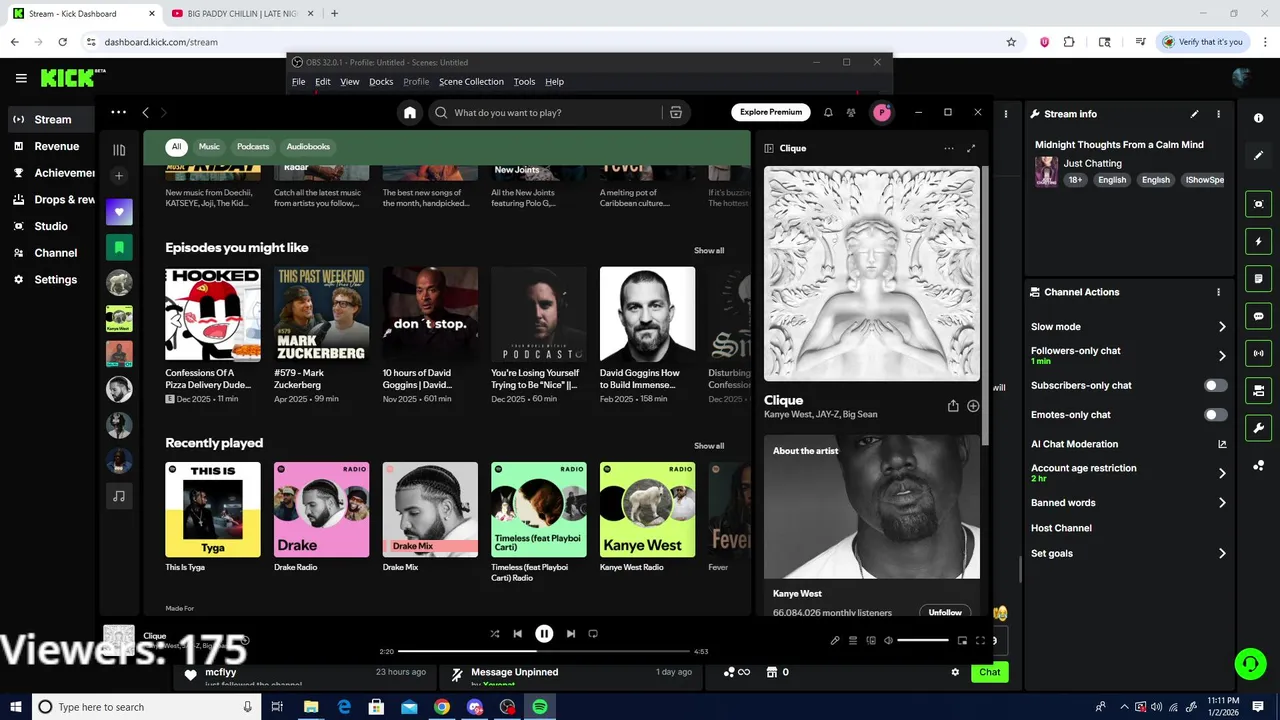Image resolution: width=1280 pixels, height=720 pixels.
Task: Open connect to a device icon
Action: pos(871,641)
